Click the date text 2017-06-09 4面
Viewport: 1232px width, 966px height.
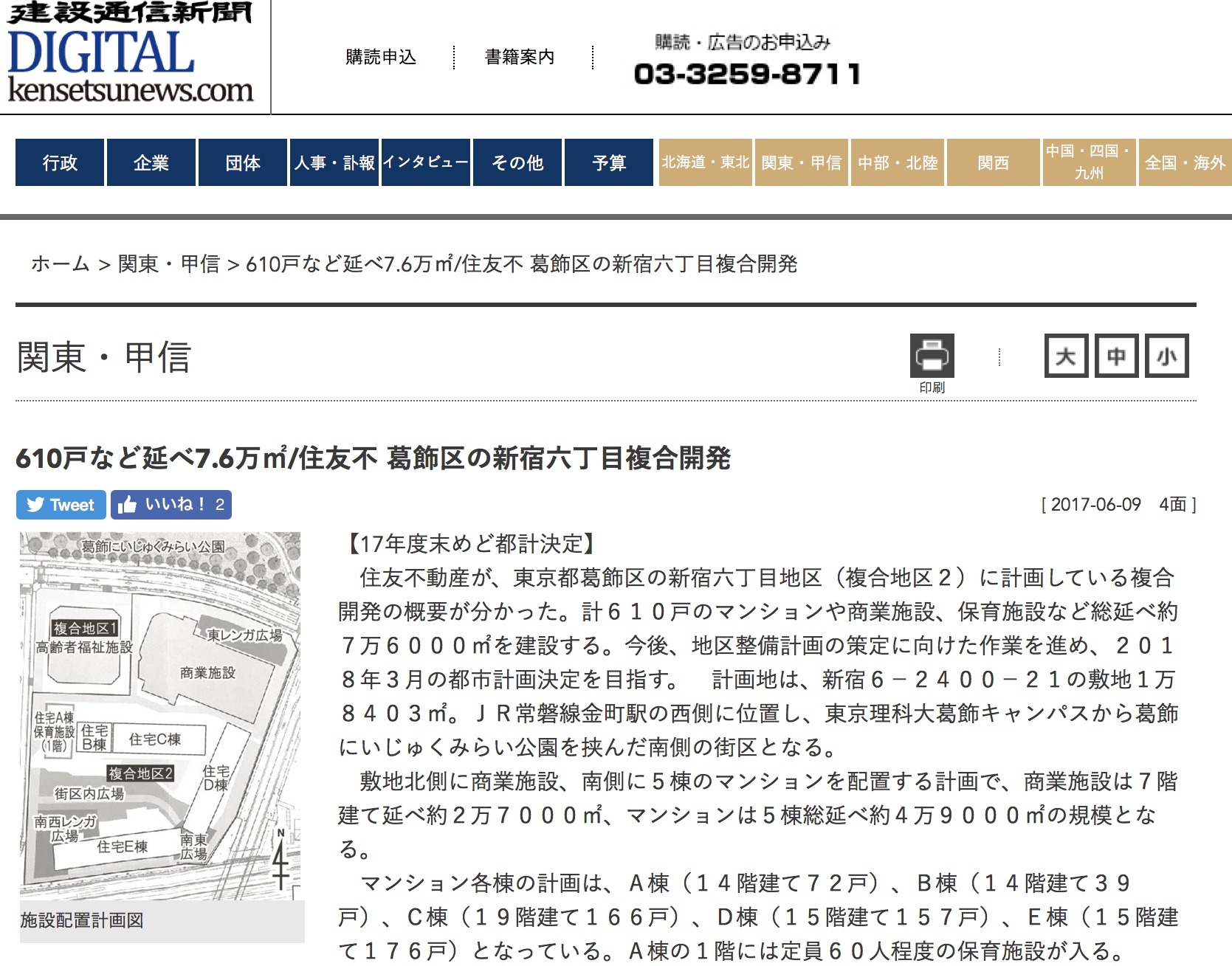(x=1118, y=505)
